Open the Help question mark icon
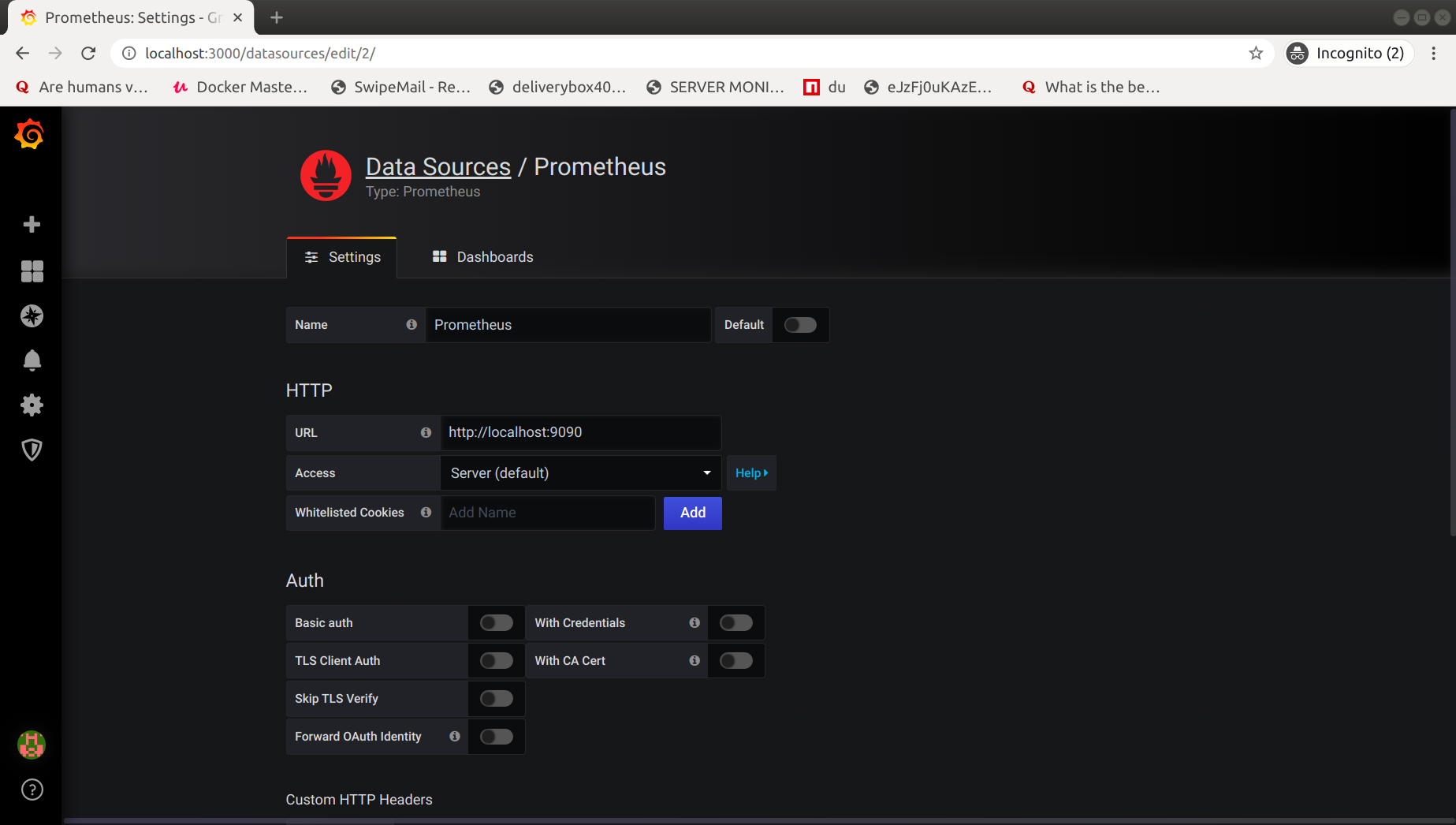 coord(32,790)
